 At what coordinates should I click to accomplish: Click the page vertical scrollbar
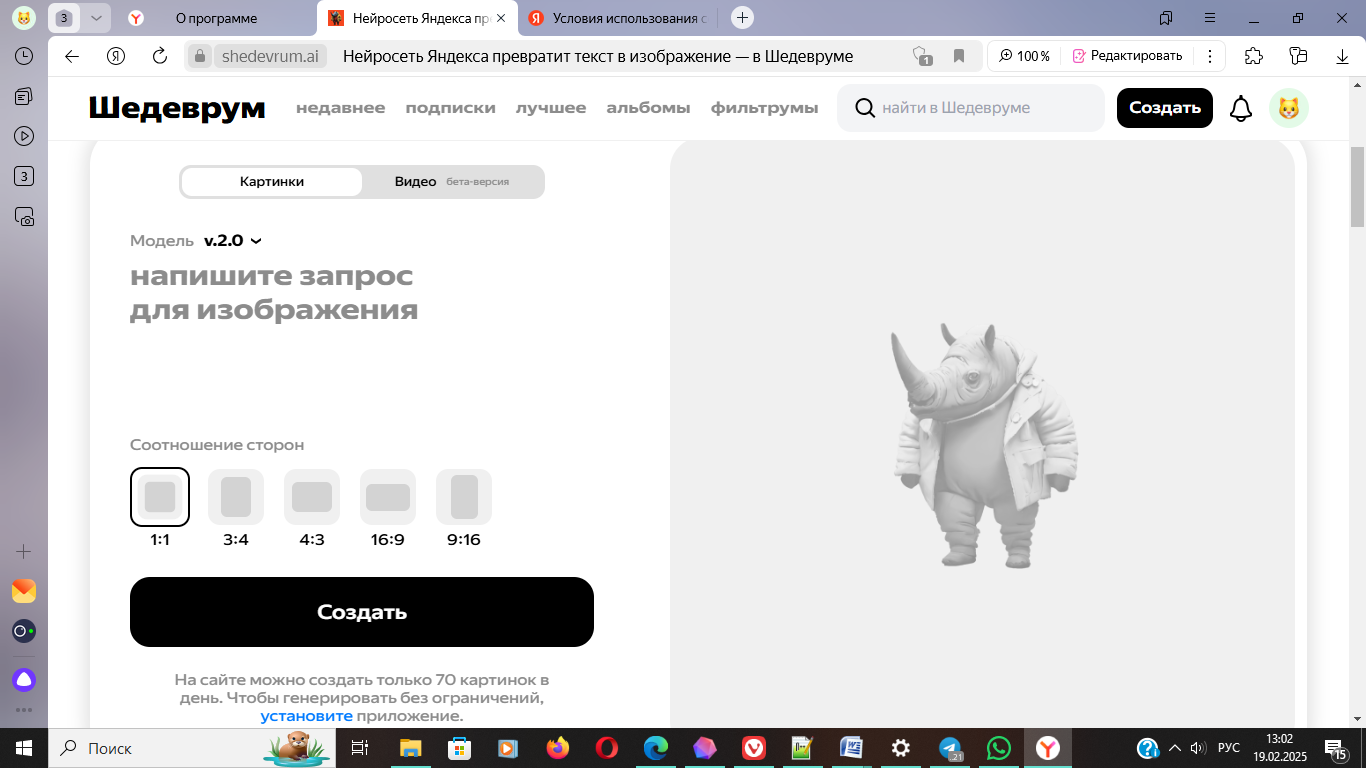(1357, 187)
